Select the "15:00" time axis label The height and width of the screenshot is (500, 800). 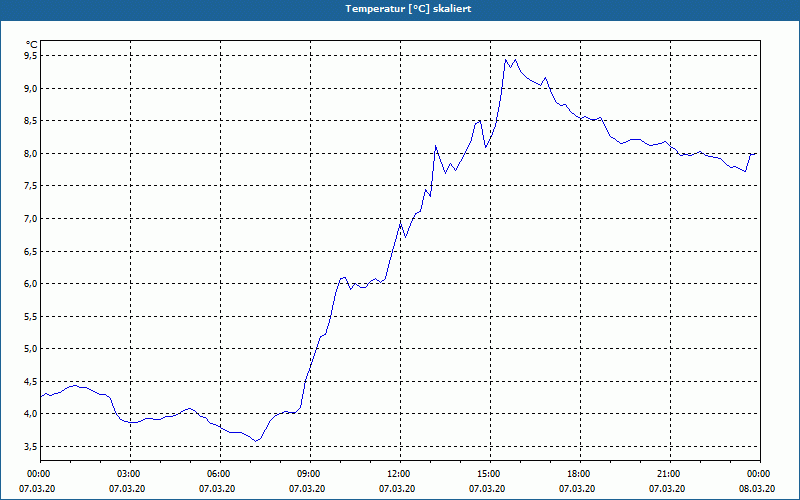487,474
